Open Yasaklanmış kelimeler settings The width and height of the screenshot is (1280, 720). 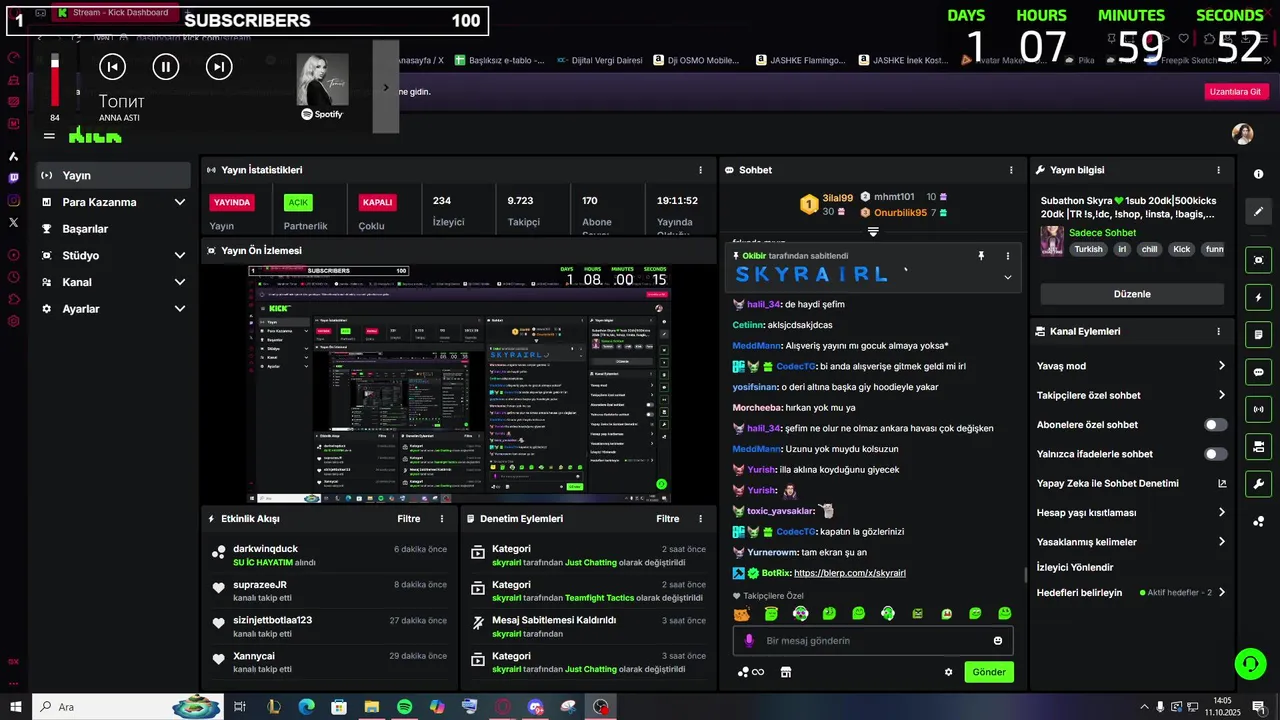coord(1131,542)
